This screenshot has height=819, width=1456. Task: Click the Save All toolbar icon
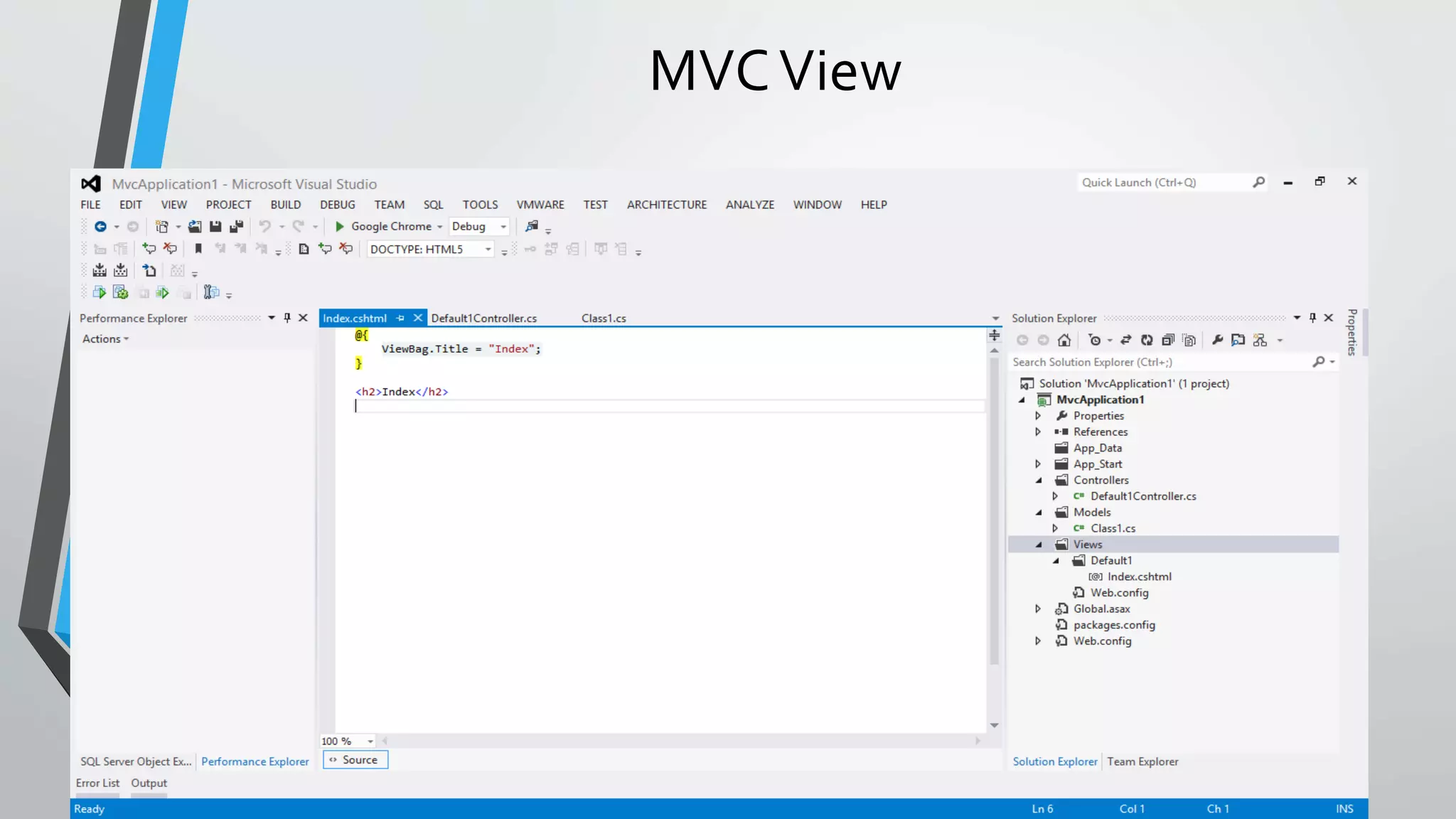tap(236, 226)
